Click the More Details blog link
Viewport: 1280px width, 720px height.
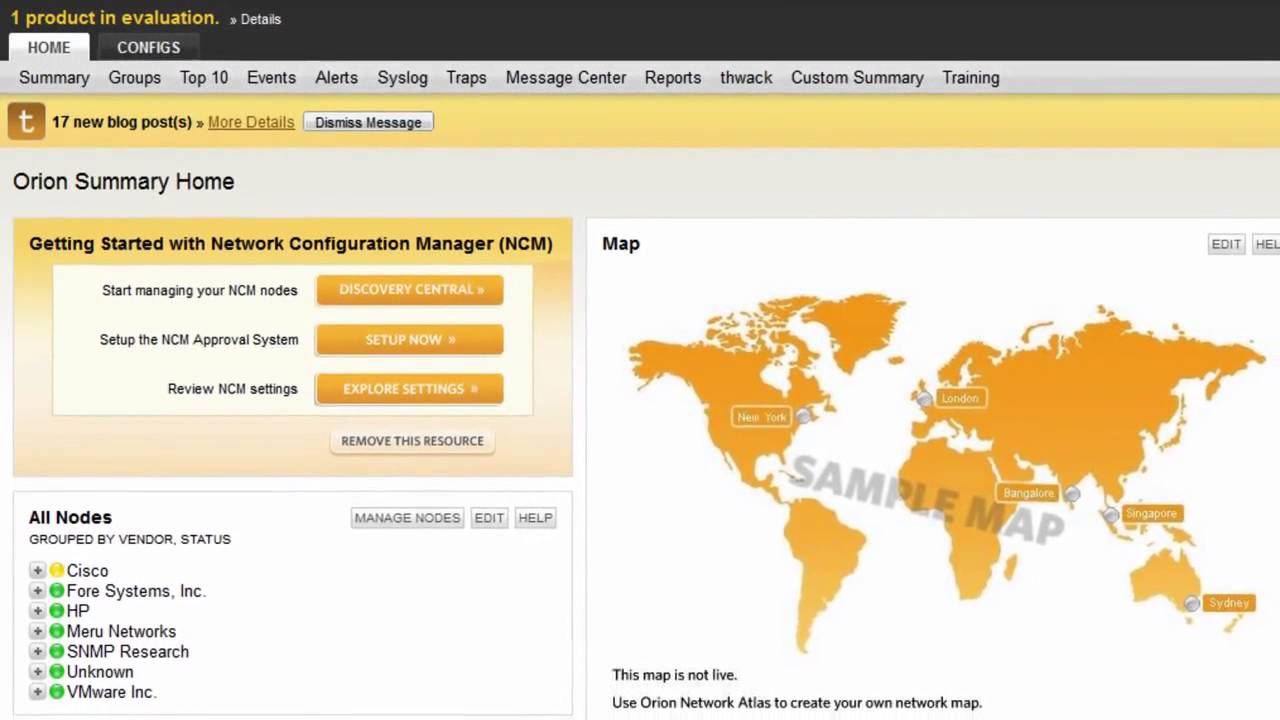click(x=251, y=122)
